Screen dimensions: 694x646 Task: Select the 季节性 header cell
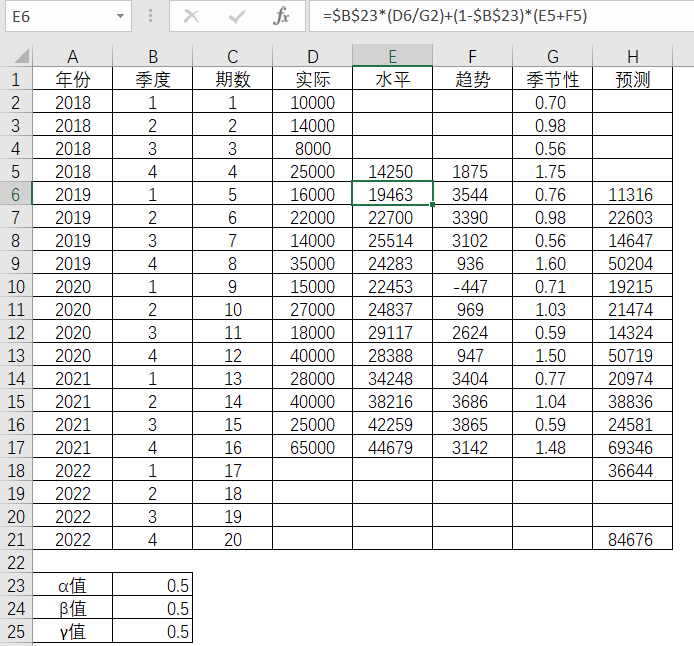click(552, 80)
